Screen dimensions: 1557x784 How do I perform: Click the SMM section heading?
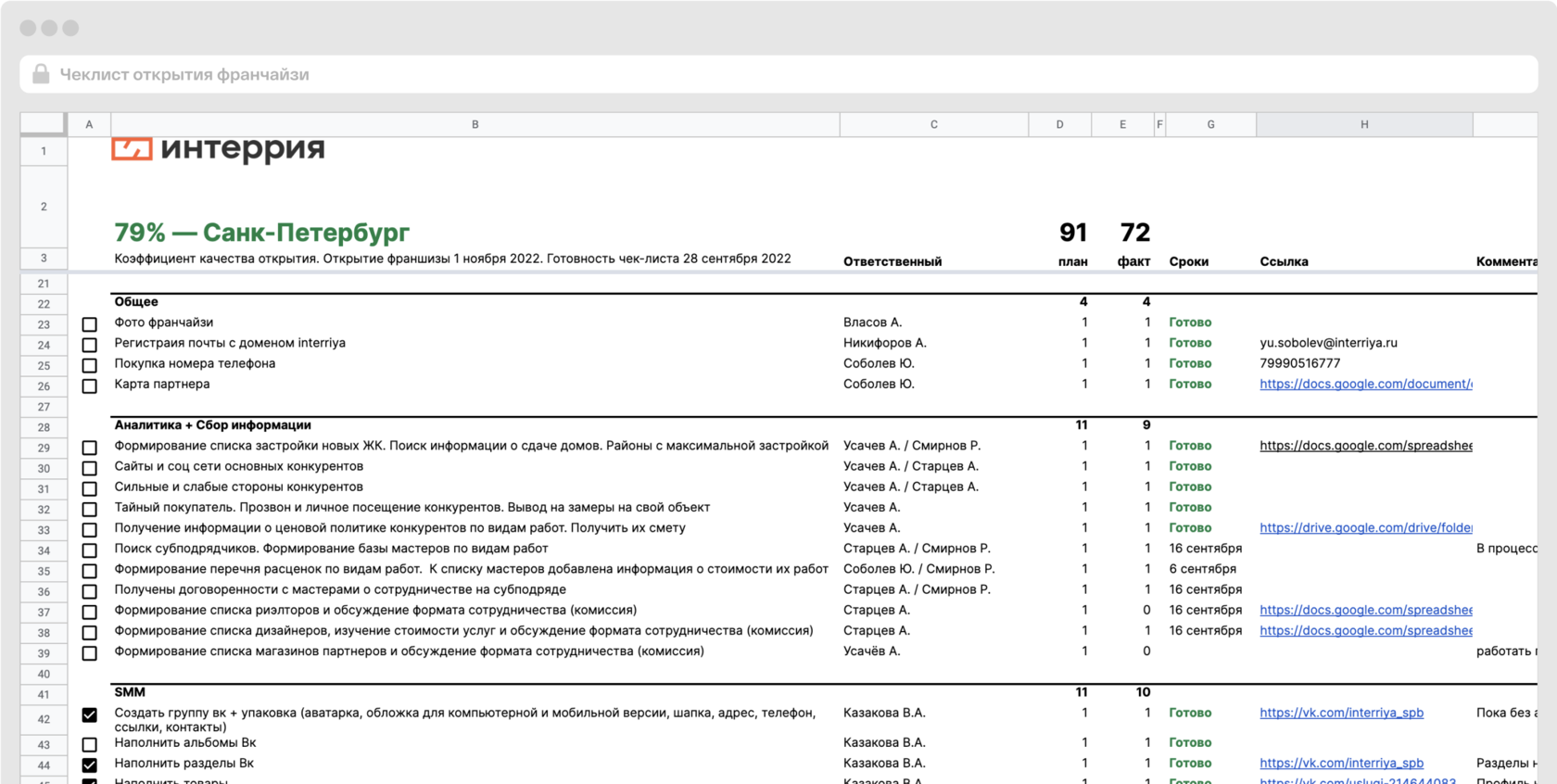pyautogui.click(x=130, y=692)
